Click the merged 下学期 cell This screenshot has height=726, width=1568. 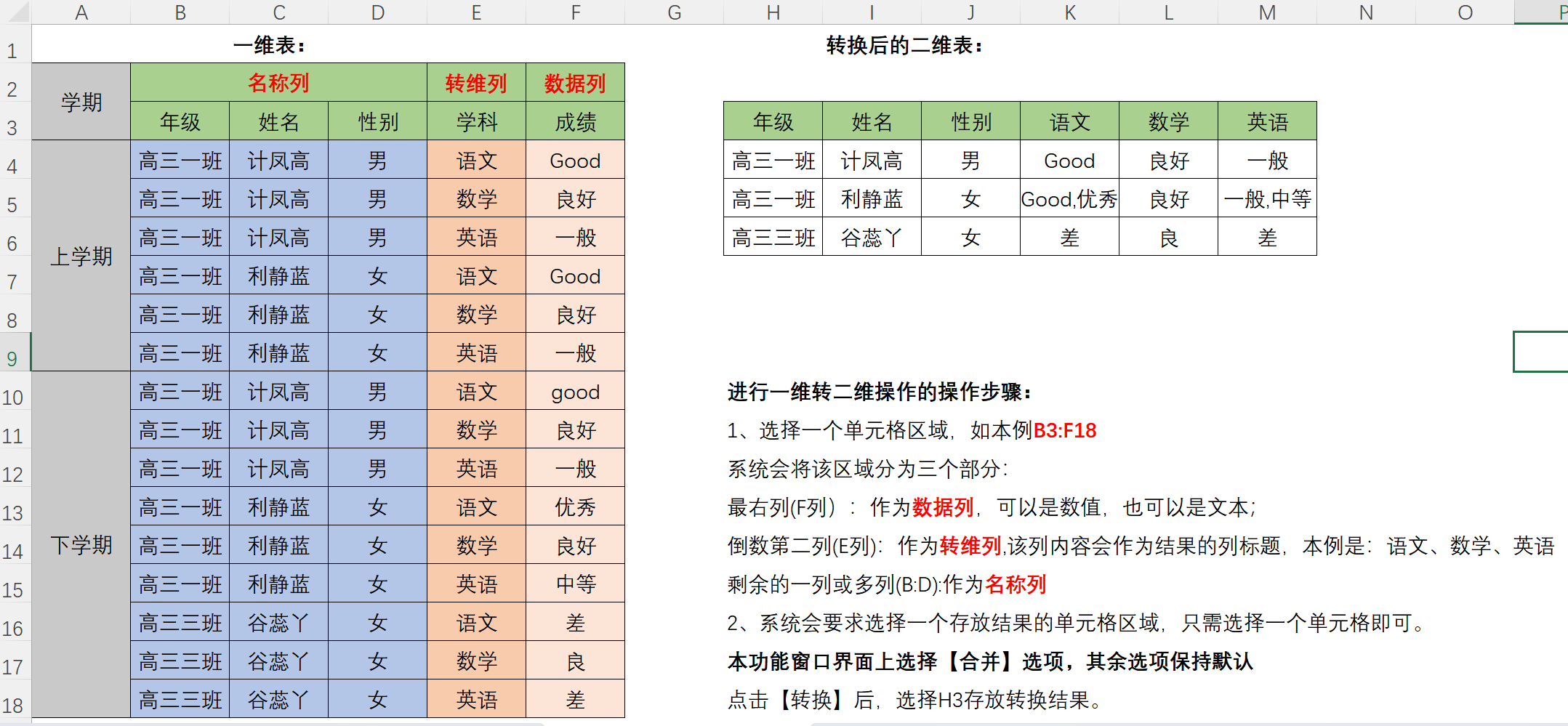tap(81, 544)
